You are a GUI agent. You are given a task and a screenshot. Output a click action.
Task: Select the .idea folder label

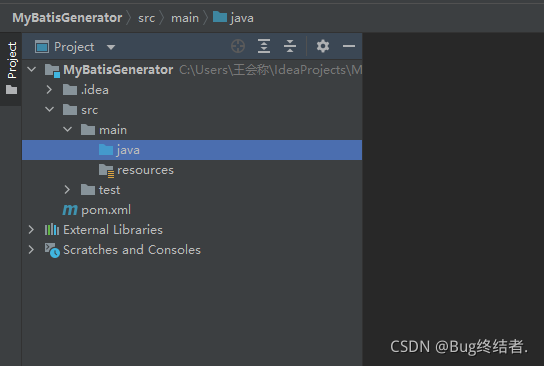95,90
